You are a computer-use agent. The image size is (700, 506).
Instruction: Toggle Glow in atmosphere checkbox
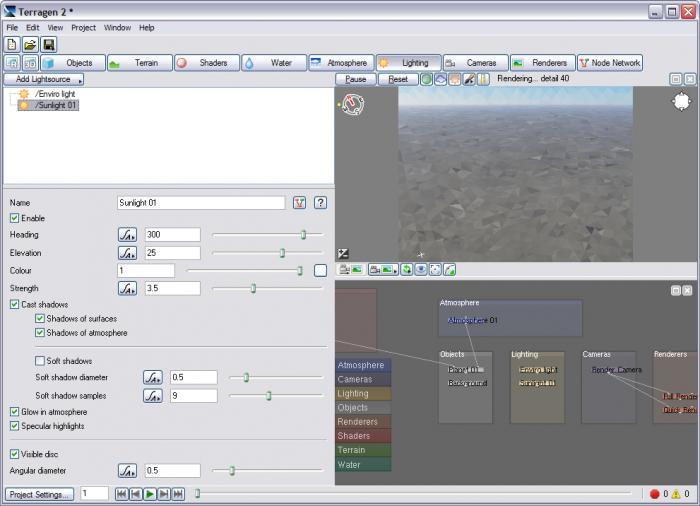tap(14, 412)
